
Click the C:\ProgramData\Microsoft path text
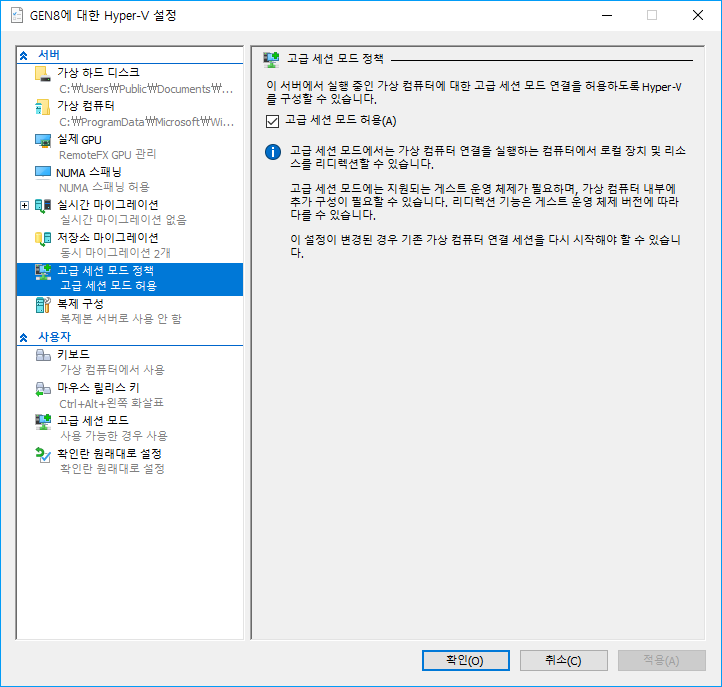pyautogui.click(x=146, y=122)
